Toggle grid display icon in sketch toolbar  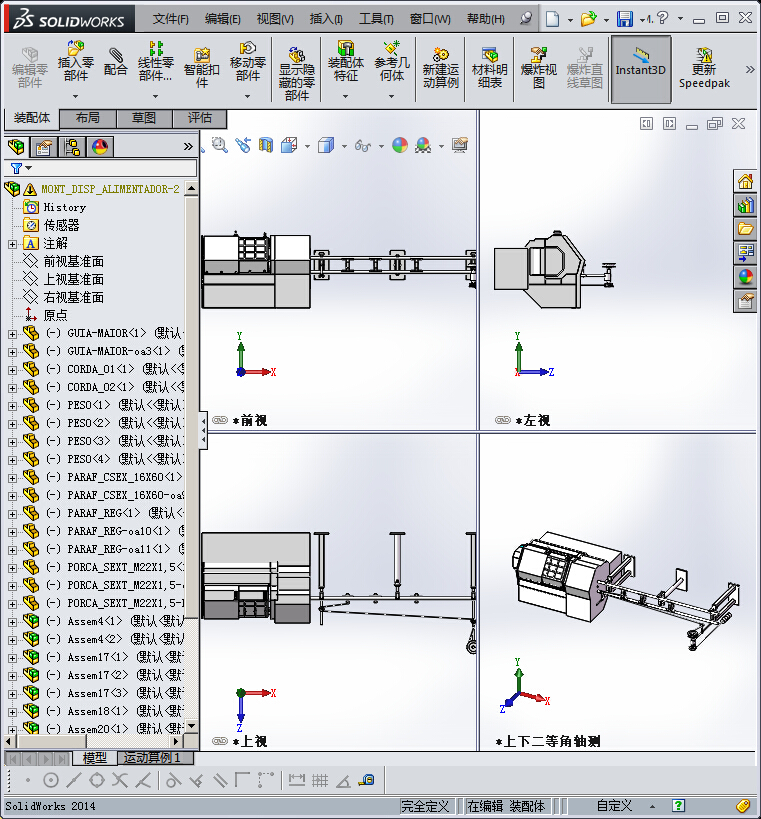click(x=320, y=780)
